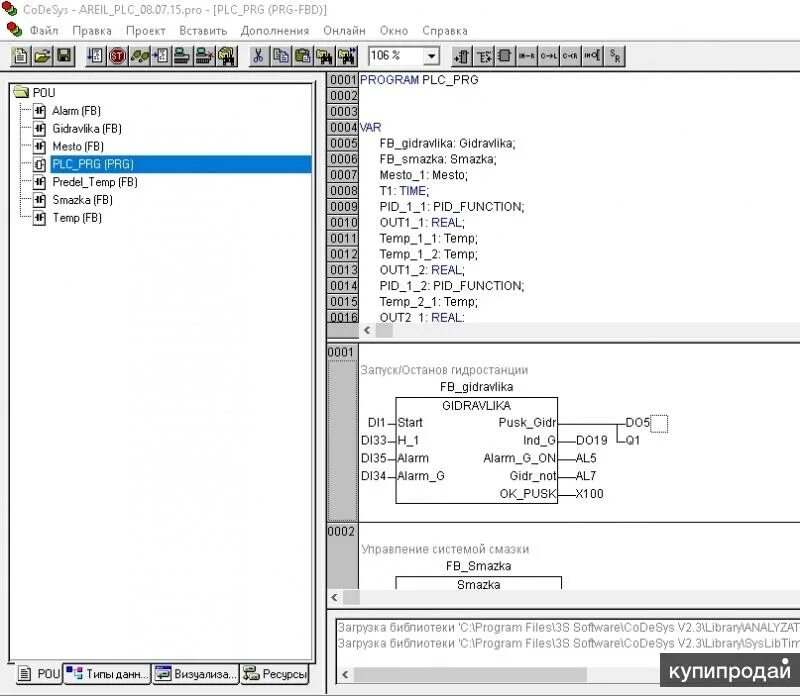The image size is (800, 696).
Task: Click the Negate toolbar icon
Action: [x=592, y=56]
